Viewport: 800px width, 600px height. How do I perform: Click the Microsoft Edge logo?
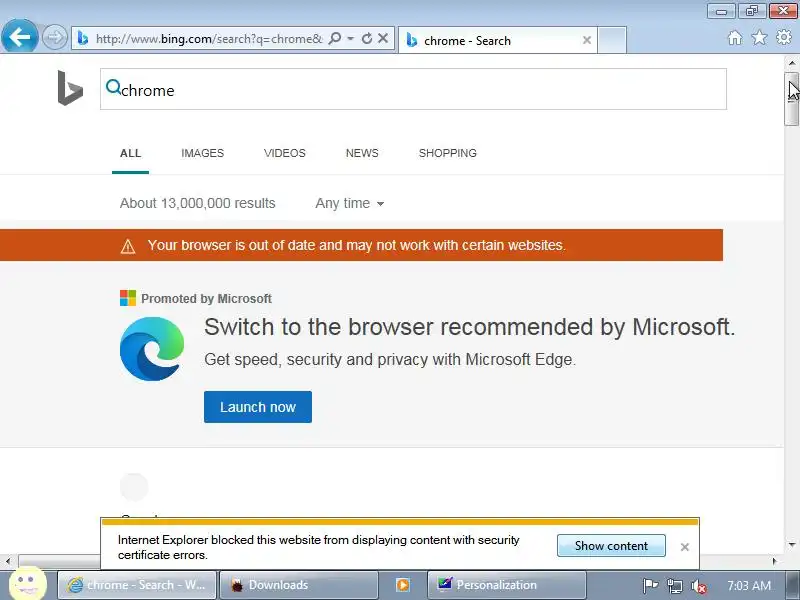[152, 349]
